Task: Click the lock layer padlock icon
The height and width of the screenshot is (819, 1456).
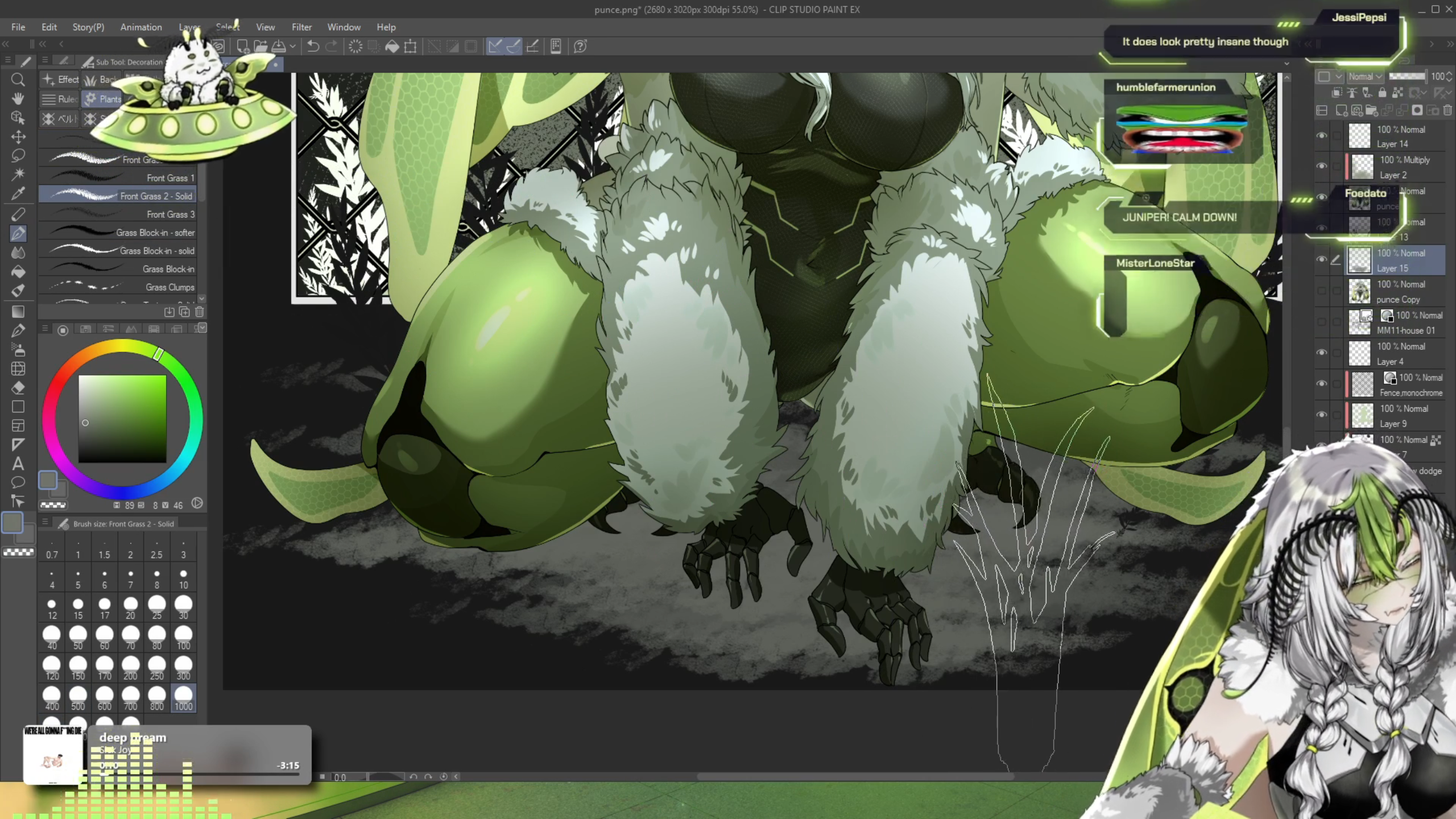Action: coord(1382,92)
